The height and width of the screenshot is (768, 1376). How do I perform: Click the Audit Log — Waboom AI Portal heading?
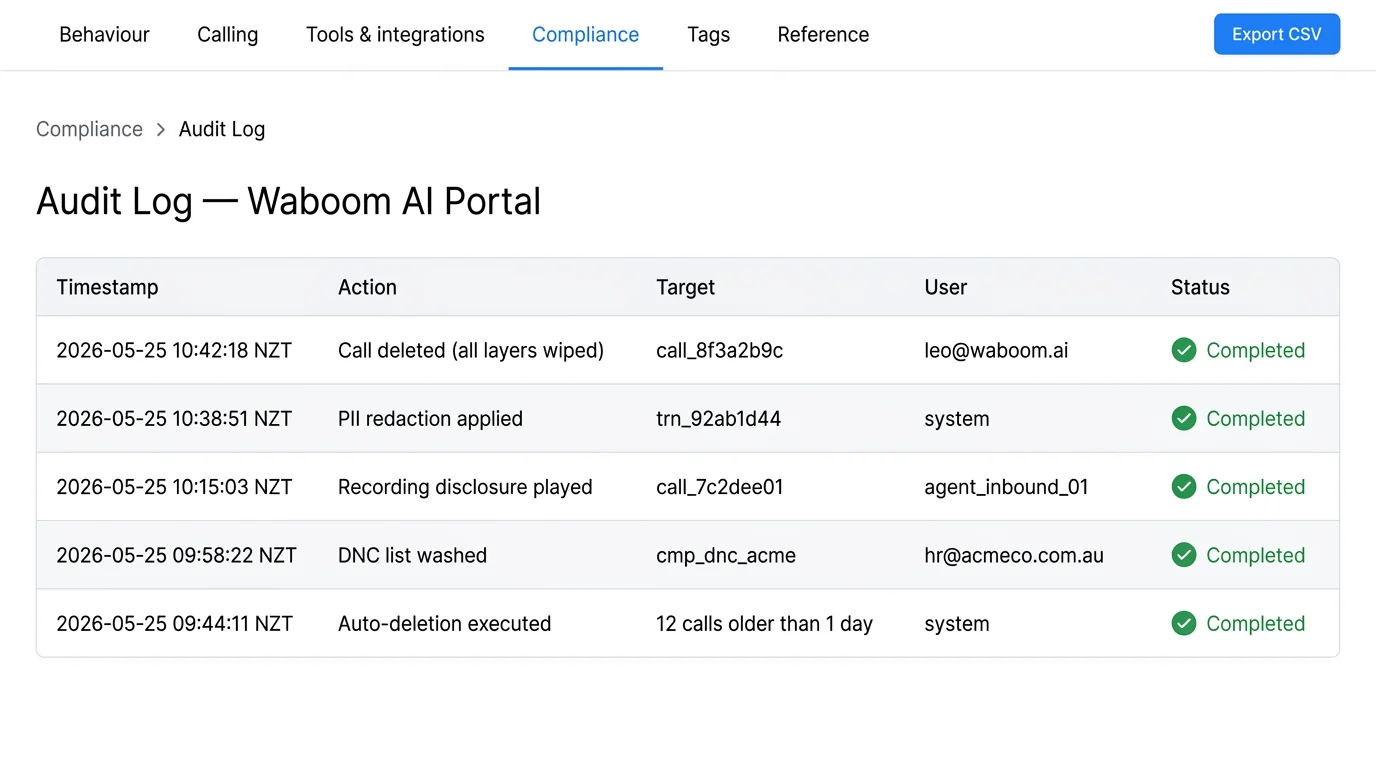[x=288, y=201]
